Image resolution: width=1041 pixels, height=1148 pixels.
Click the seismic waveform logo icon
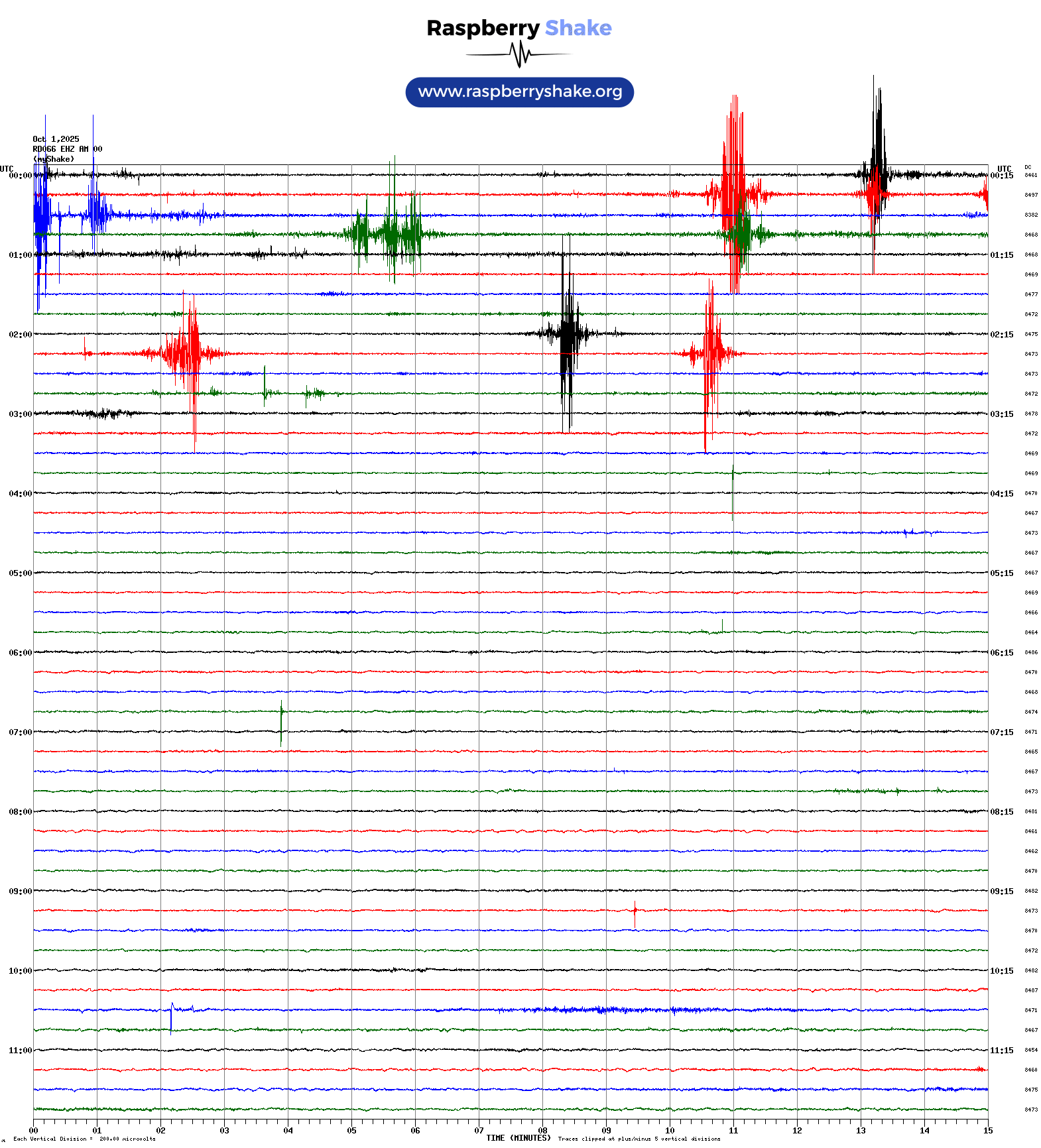coord(519,54)
